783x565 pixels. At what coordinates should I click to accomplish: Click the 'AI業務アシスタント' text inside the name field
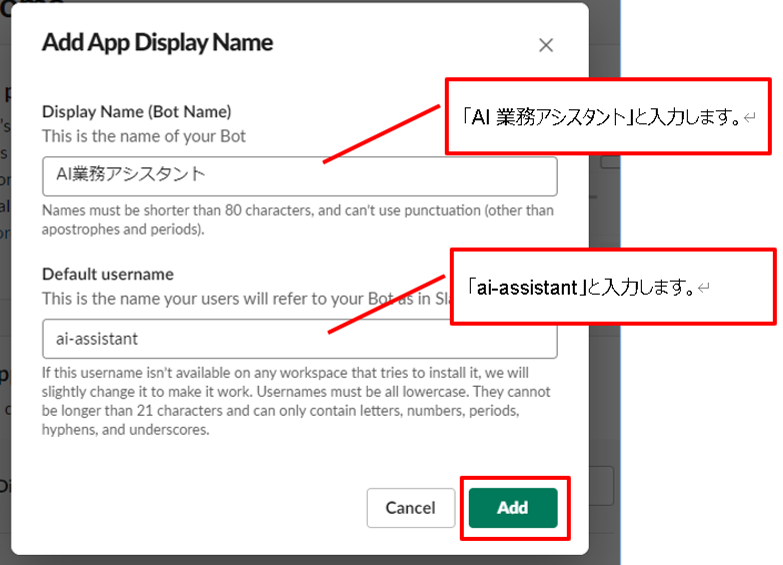click(131, 175)
